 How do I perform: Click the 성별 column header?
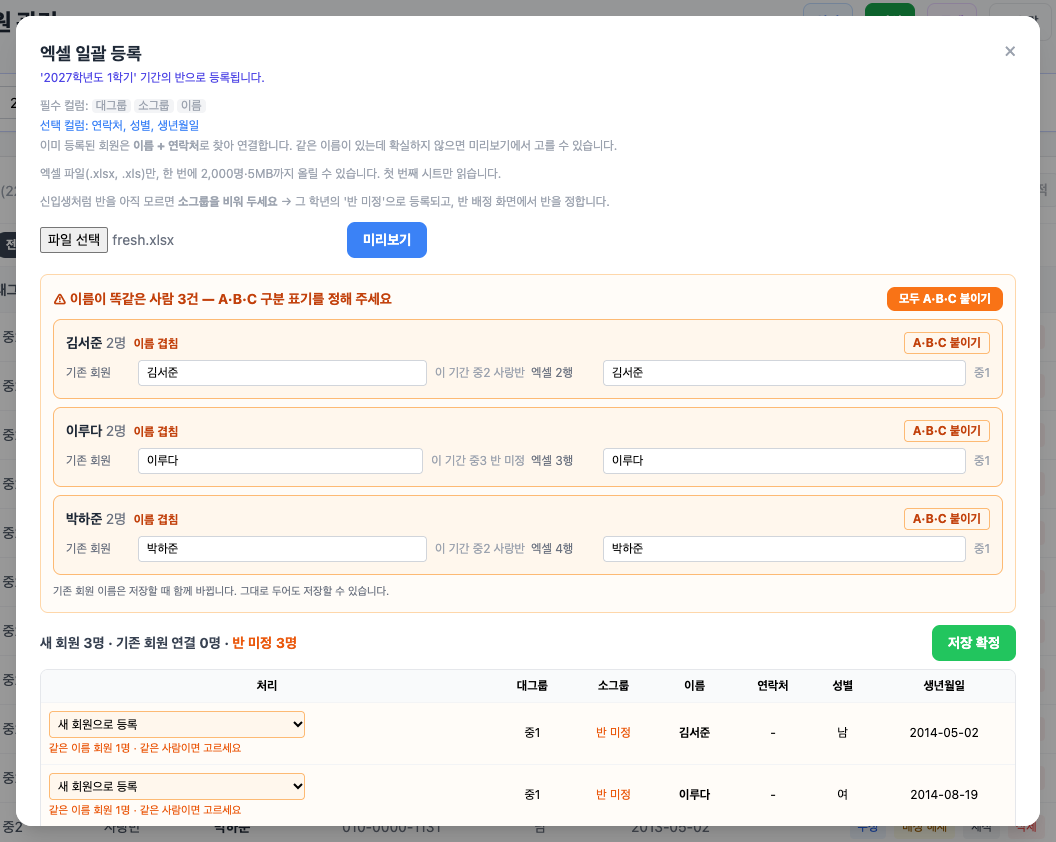click(x=843, y=686)
